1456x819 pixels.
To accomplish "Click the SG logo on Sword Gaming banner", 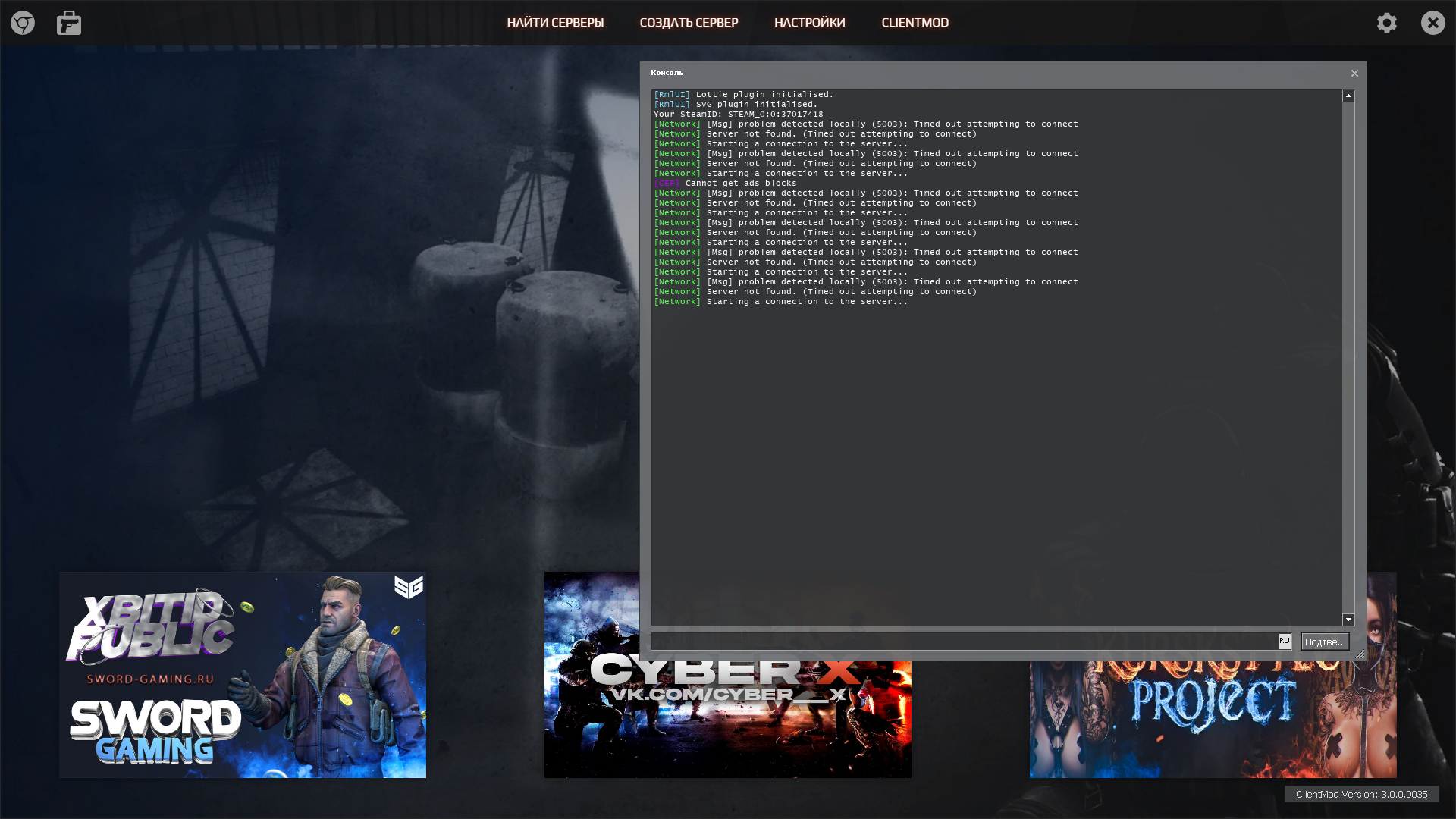I will (x=409, y=587).
